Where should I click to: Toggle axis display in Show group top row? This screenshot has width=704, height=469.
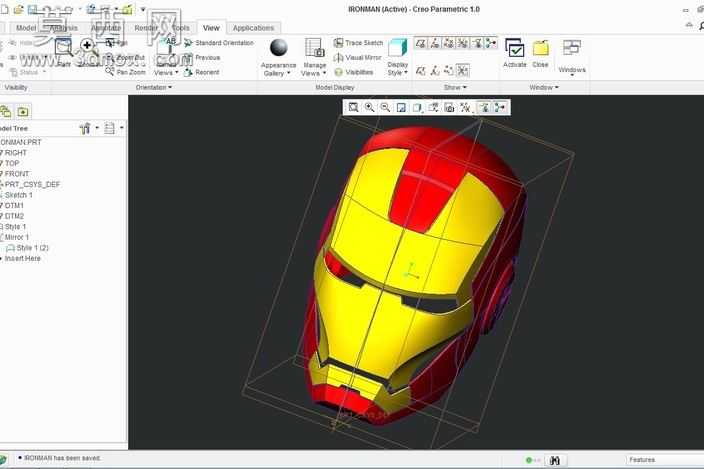coord(435,43)
